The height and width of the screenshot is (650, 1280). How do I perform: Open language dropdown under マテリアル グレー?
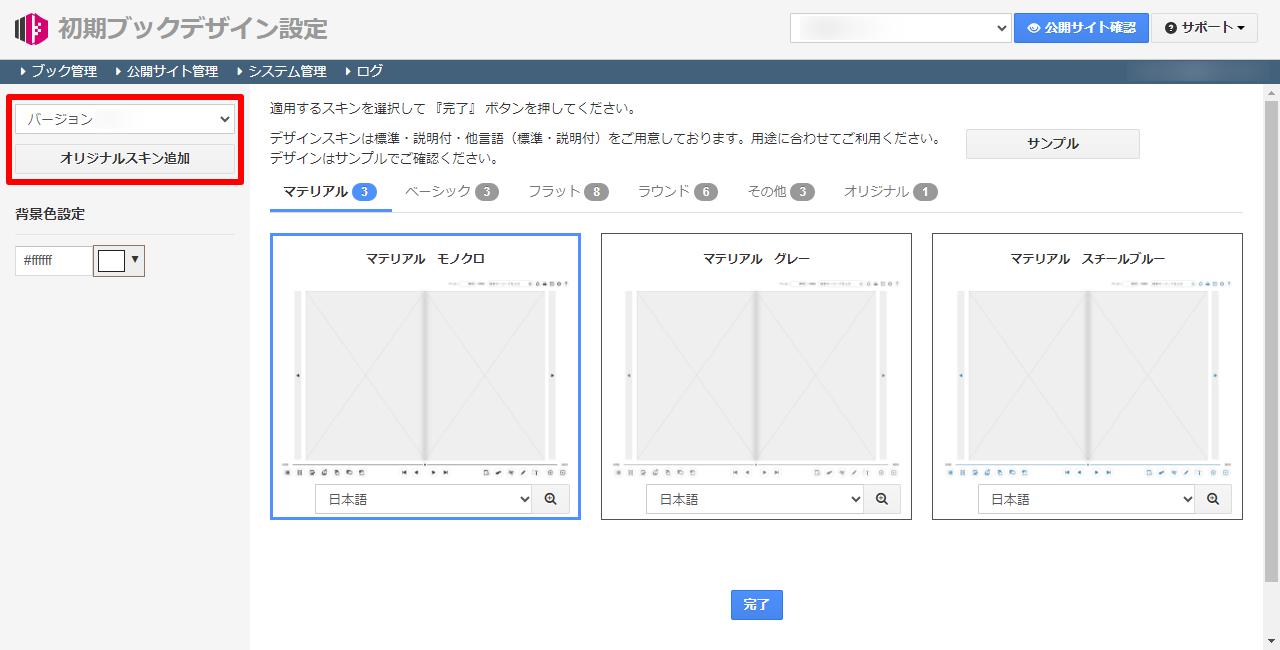(754, 499)
